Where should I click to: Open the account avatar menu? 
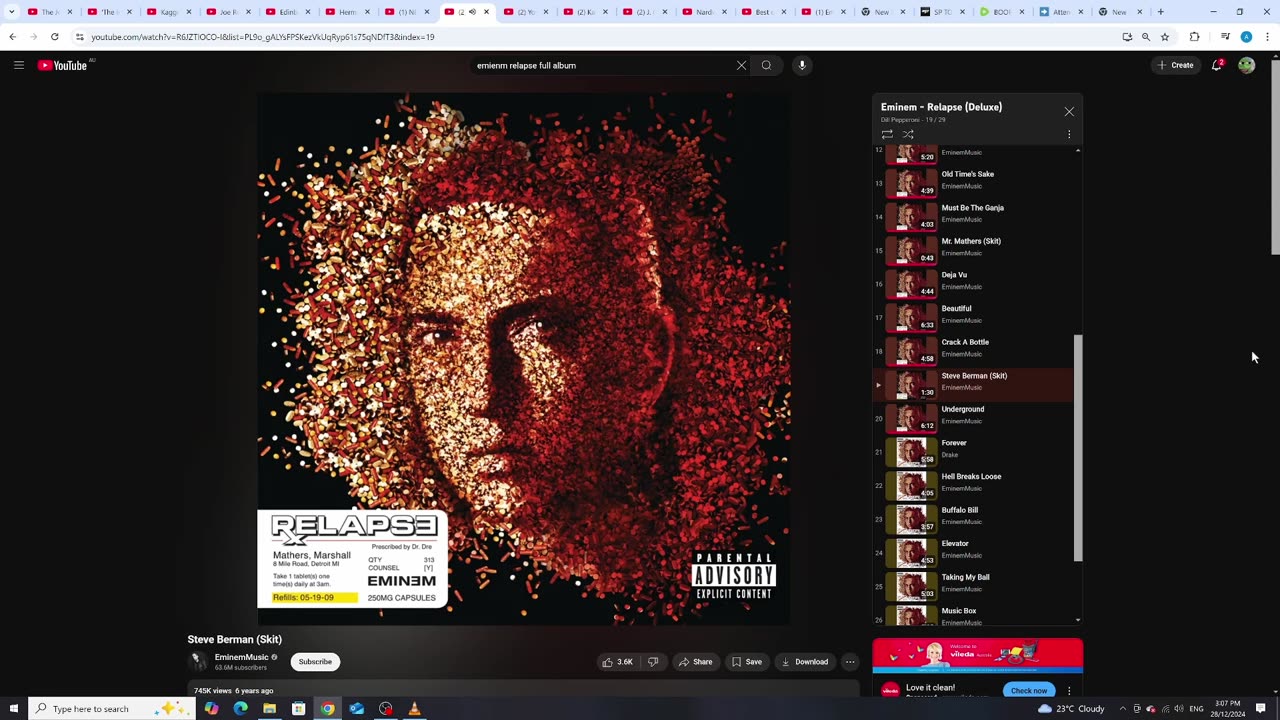pos(1246,65)
